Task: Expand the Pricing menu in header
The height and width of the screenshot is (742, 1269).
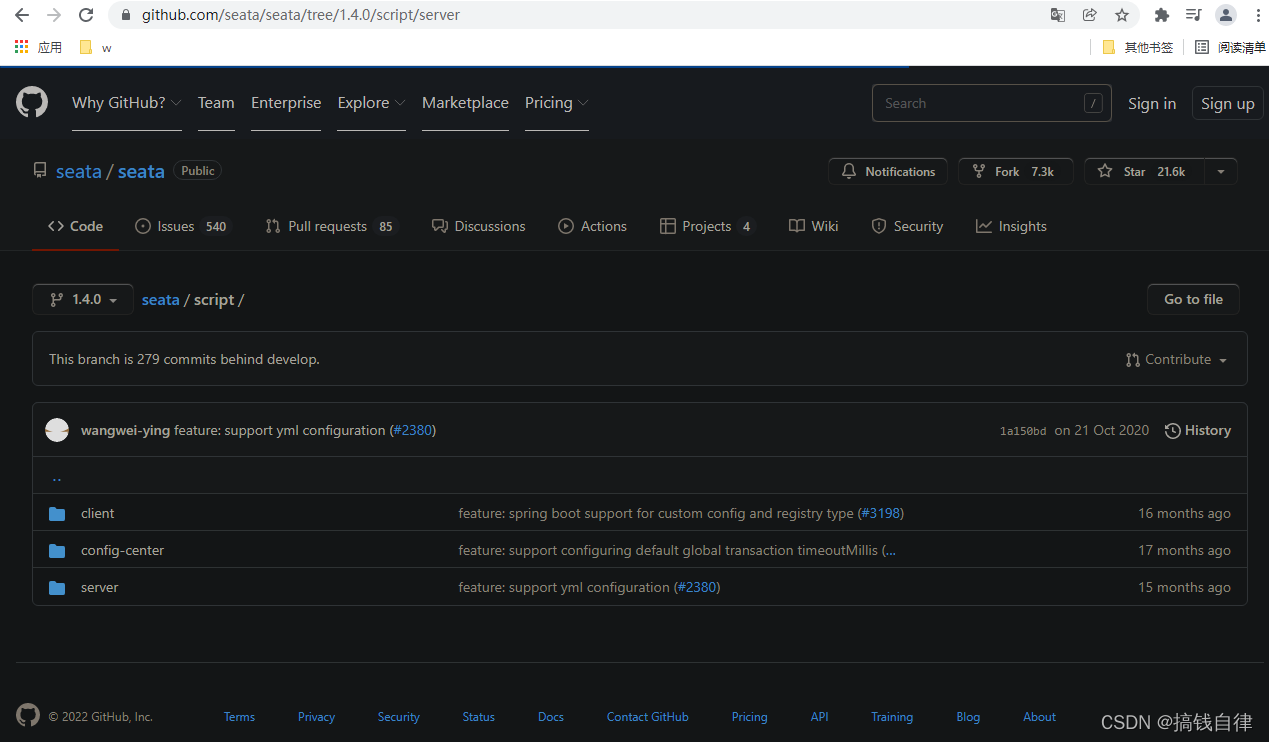Action: [x=556, y=103]
